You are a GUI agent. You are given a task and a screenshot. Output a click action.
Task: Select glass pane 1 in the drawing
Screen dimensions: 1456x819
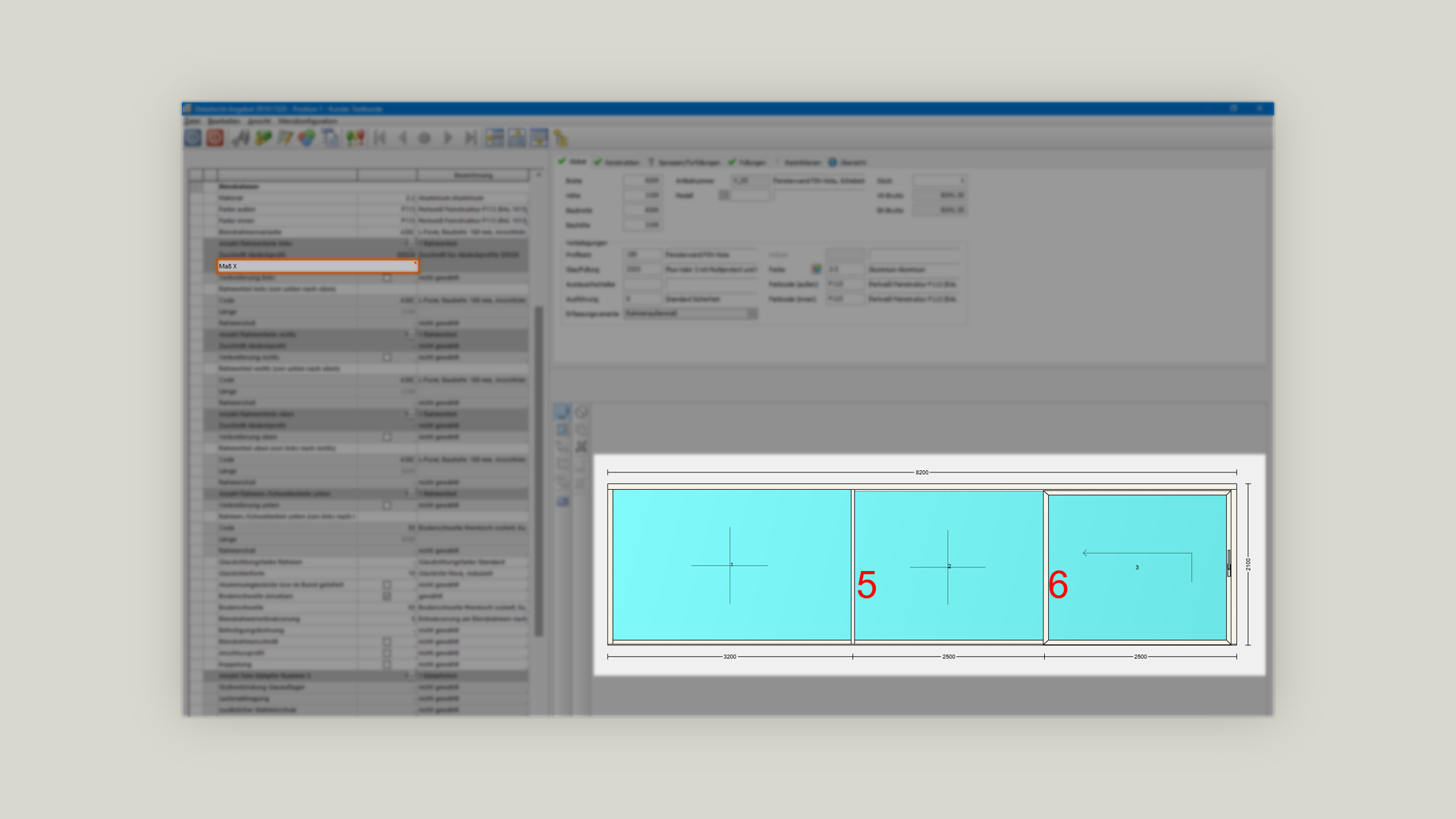(x=731, y=565)
